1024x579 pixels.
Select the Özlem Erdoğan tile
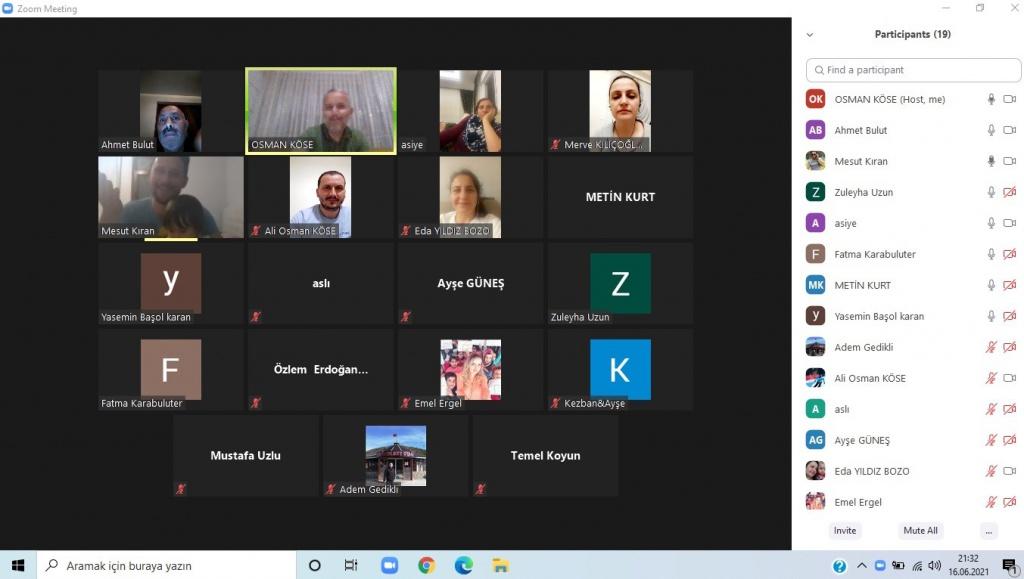321,369
